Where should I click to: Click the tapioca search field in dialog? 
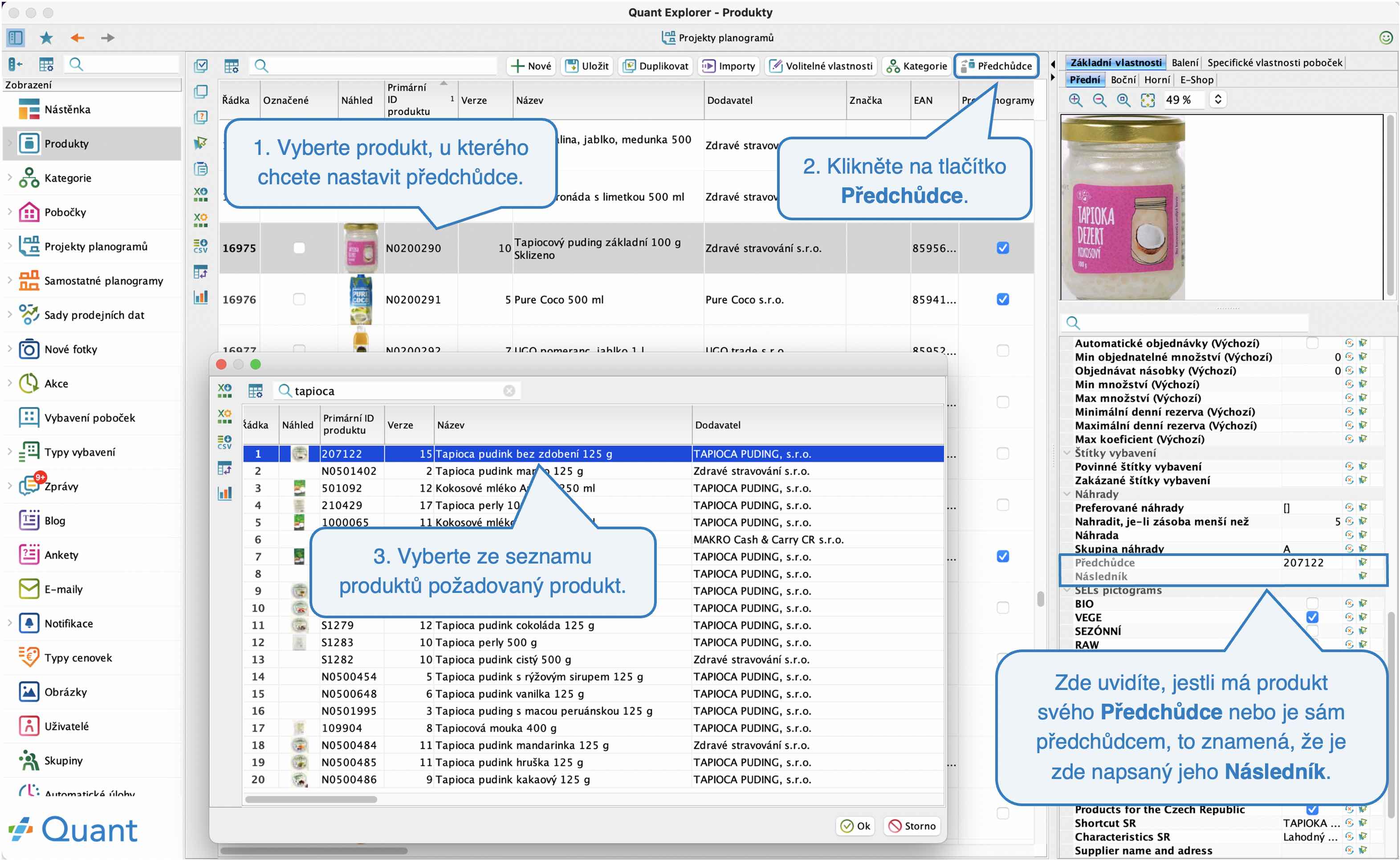396,391
